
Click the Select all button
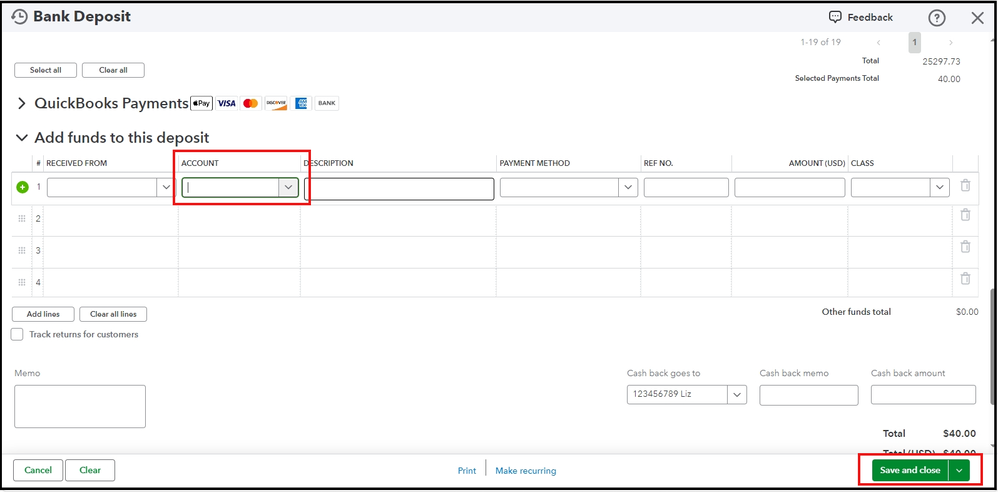(x=46, y=70)
